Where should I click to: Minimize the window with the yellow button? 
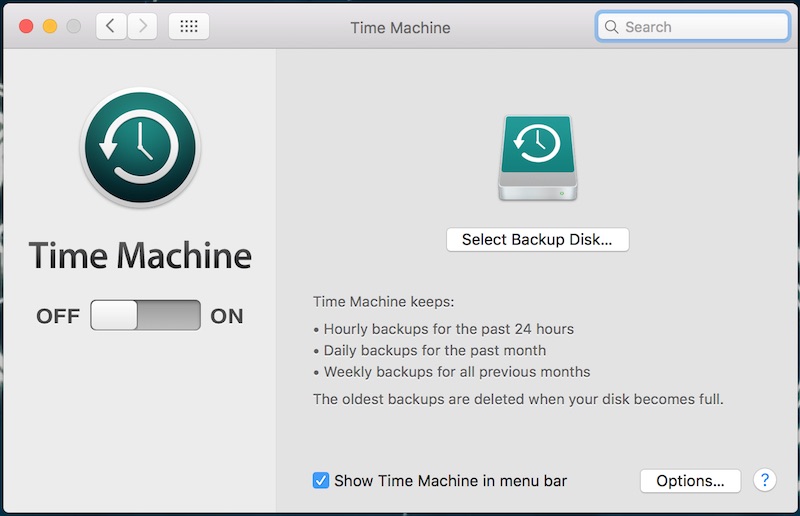(50, 26)
